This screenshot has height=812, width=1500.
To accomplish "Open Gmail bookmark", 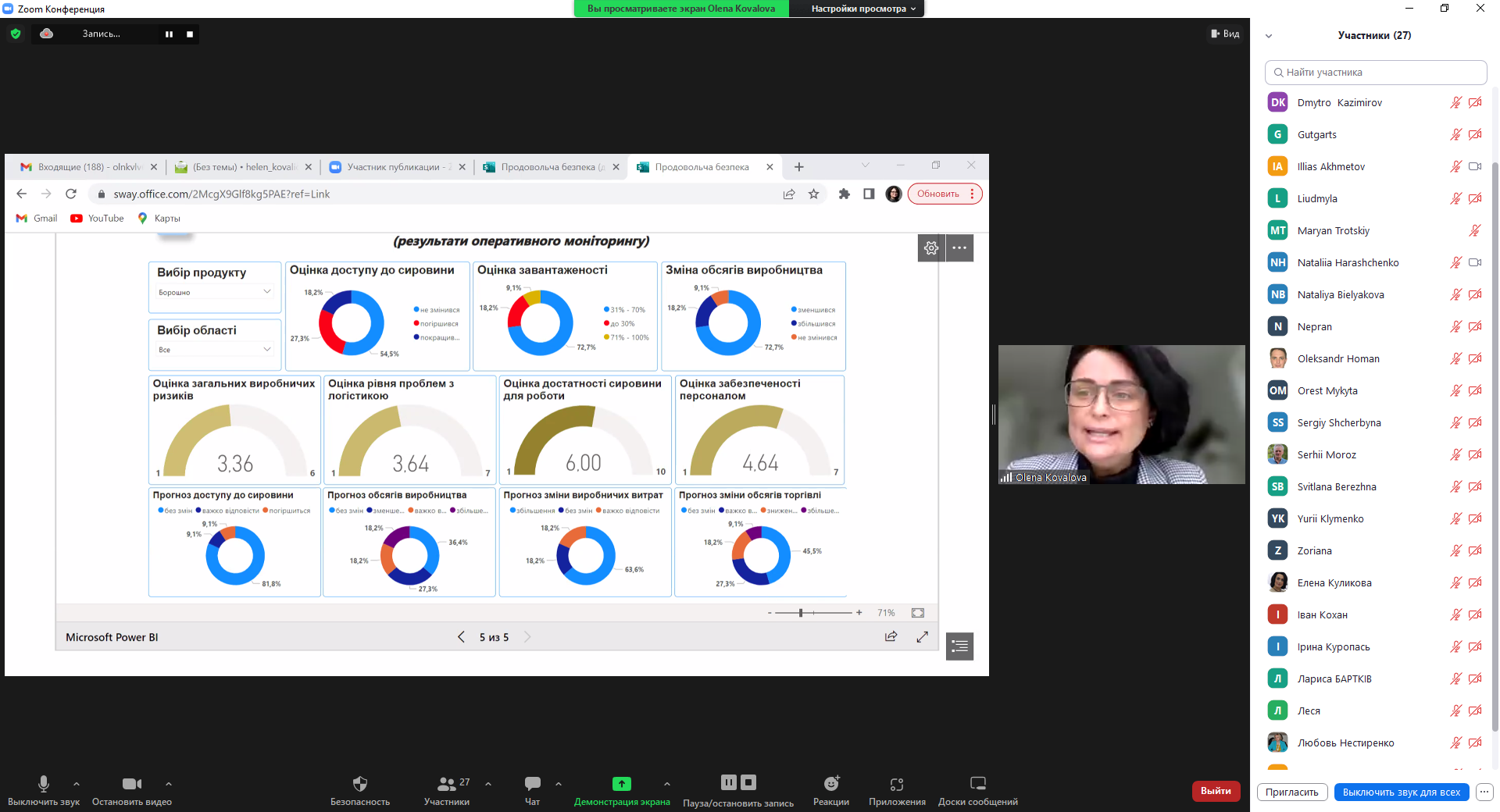I will (x=37, y=219).
